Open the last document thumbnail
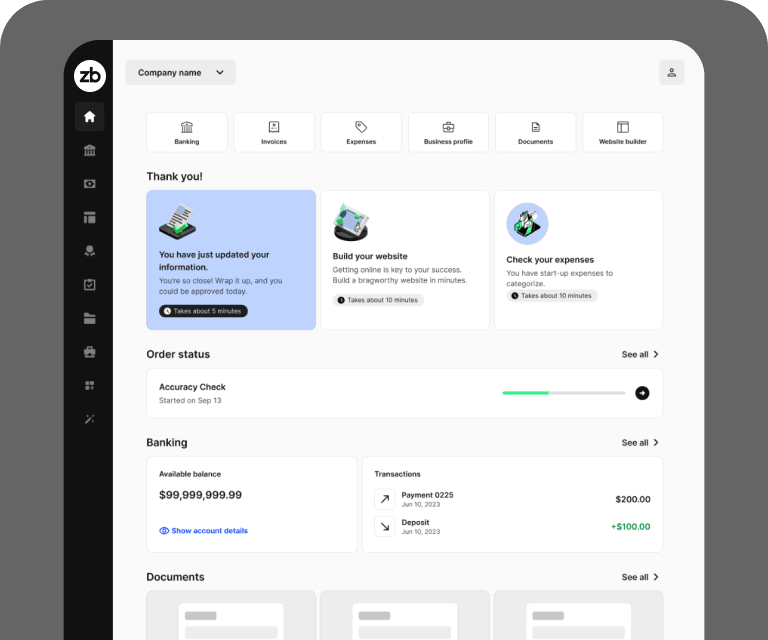 click(578, 615)
